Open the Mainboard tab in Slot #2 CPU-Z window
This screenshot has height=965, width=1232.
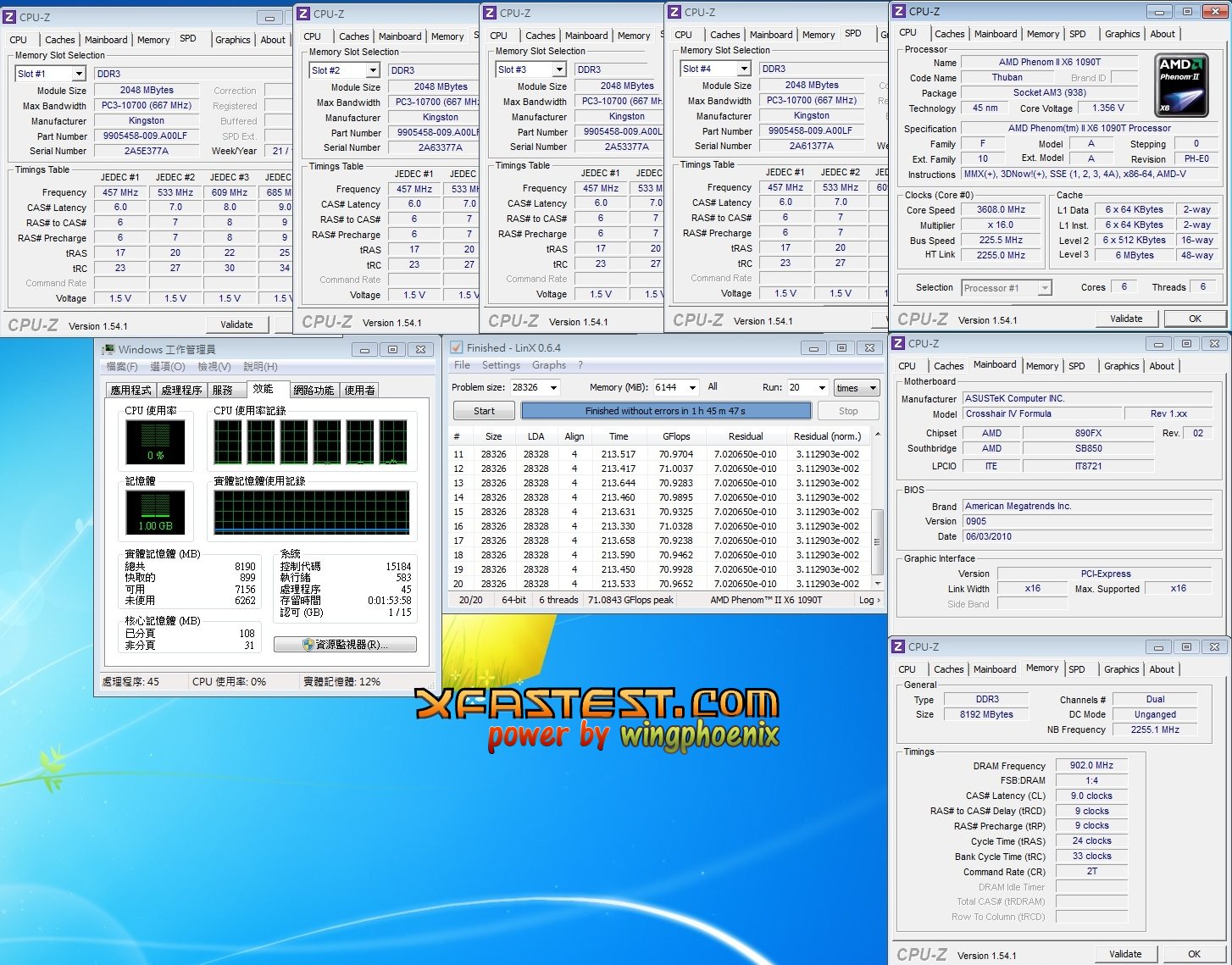point(400,36)
